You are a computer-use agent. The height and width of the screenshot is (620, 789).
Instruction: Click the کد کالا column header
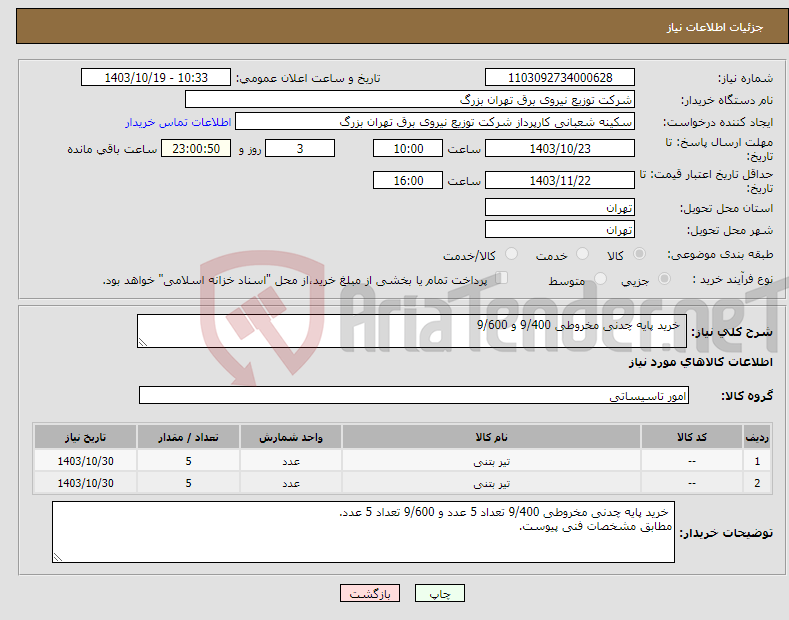[x=692, y=437]
